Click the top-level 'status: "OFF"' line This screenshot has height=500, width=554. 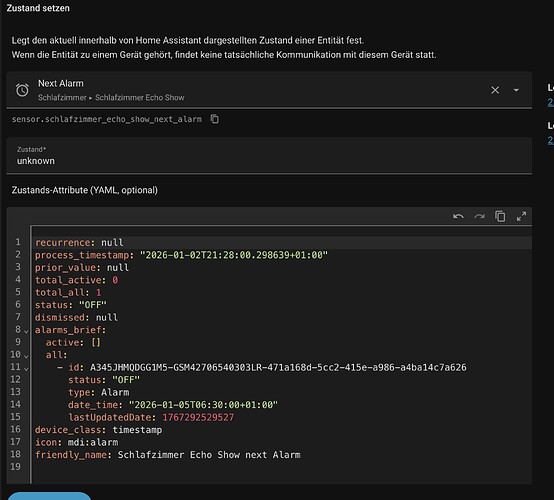(71, 305)
